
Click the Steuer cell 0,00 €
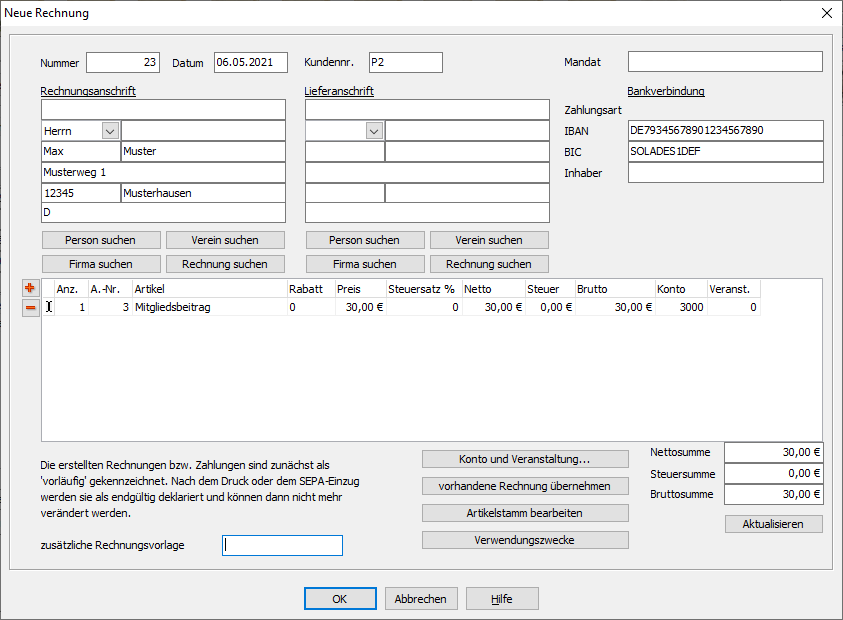coord(551,307)
